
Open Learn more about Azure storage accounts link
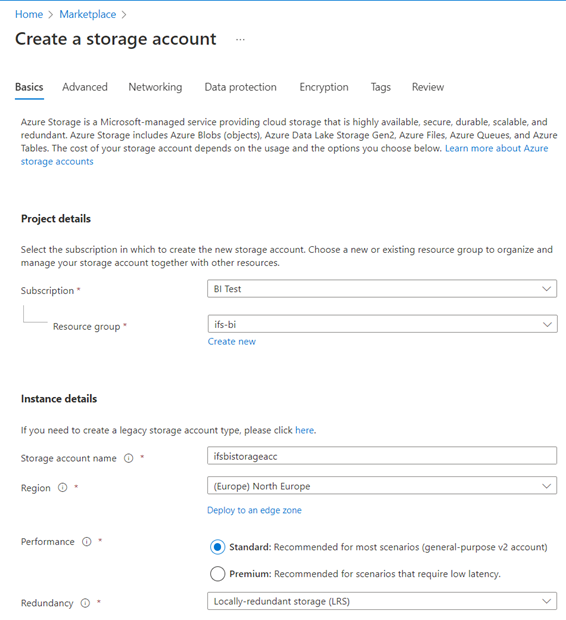(x=496, y=148)
